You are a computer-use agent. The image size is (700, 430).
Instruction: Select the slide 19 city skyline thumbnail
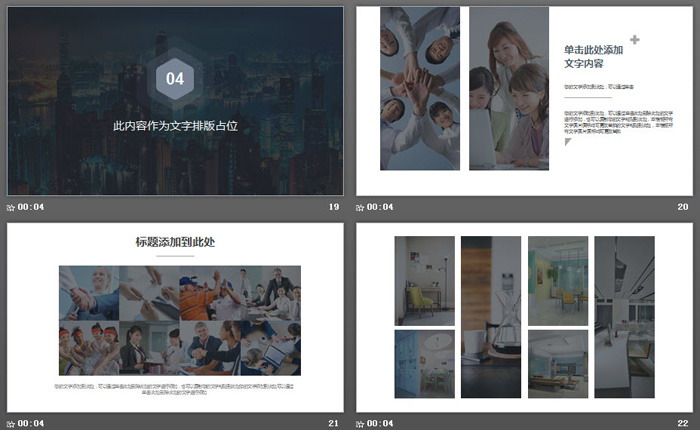(x=175, y=100)
